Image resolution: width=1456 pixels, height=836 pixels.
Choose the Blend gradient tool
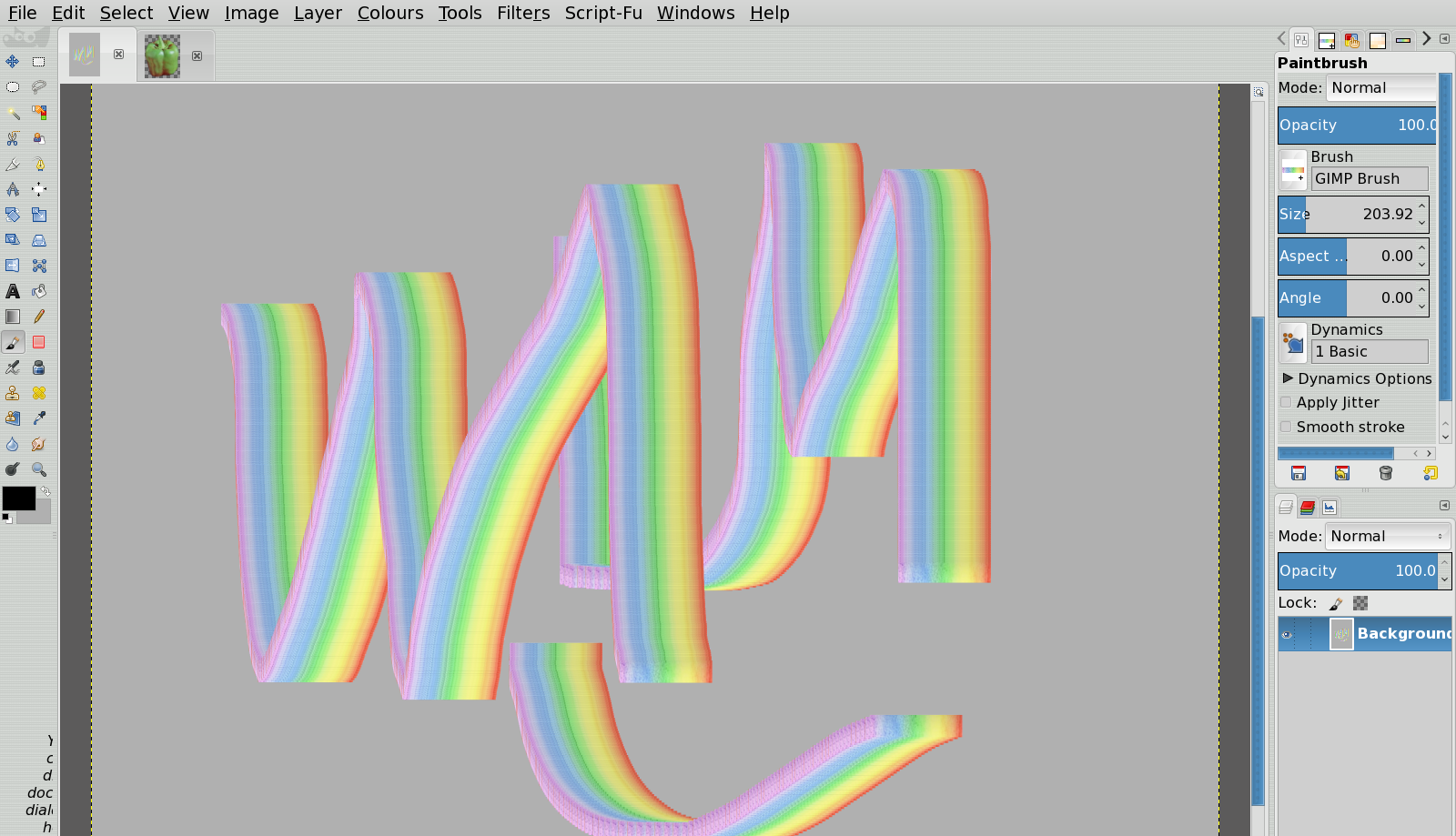tap(13, 317)
